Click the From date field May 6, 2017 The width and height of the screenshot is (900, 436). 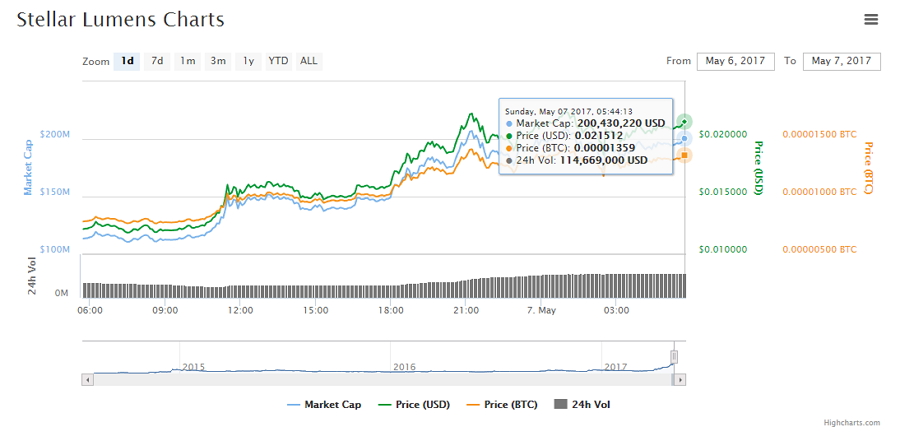pos(735,61)
